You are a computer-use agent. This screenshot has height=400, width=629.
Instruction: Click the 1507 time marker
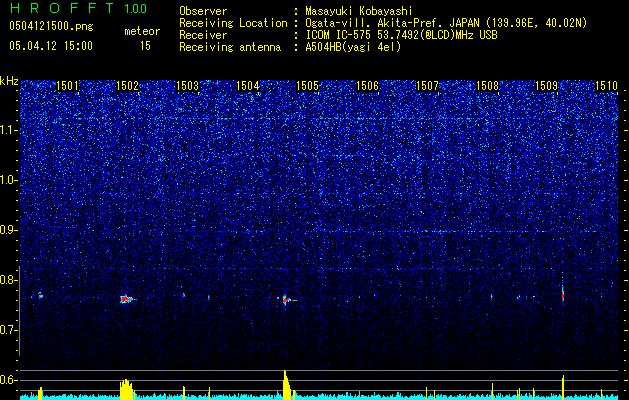tap(427, 86)
